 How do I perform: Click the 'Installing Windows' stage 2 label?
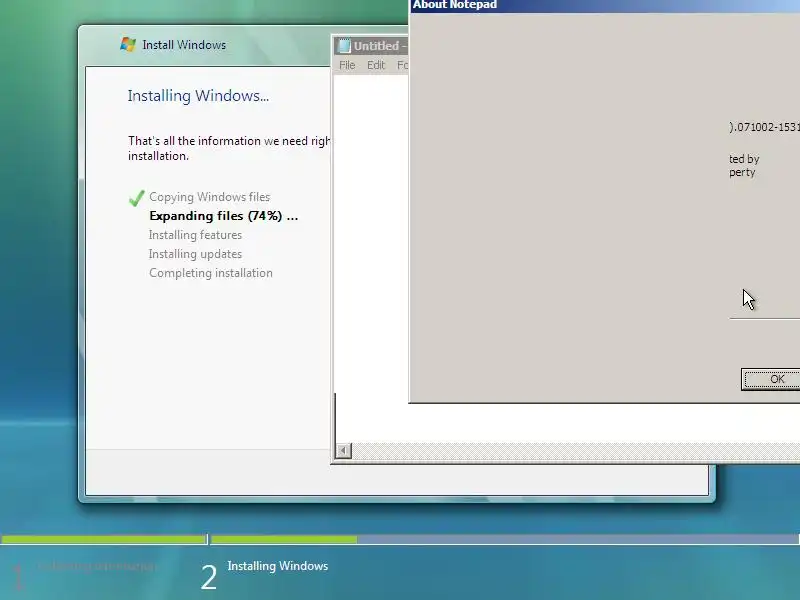(x=278, y=566)
